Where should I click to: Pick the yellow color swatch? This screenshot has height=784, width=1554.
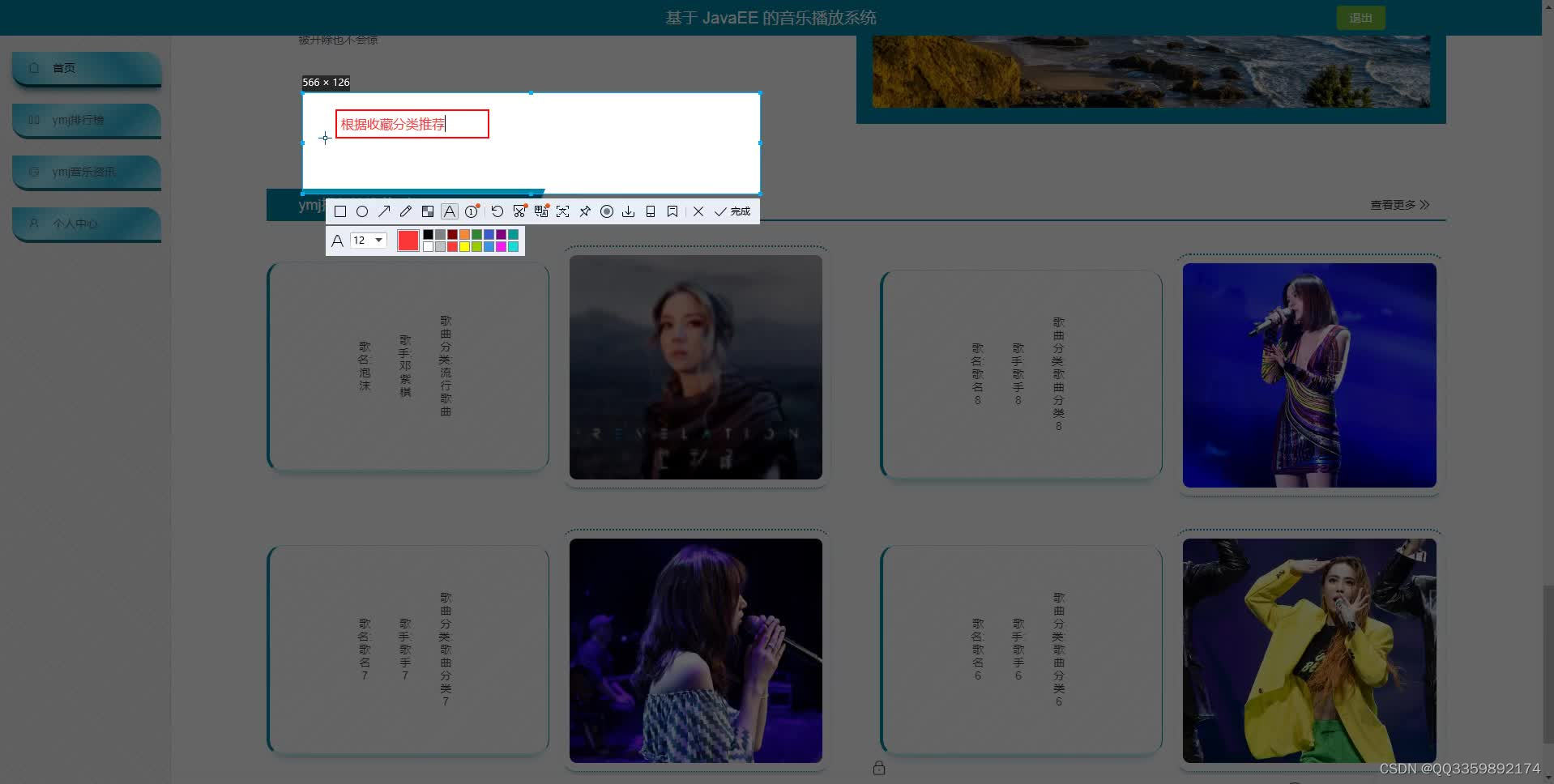coord(464,246)
